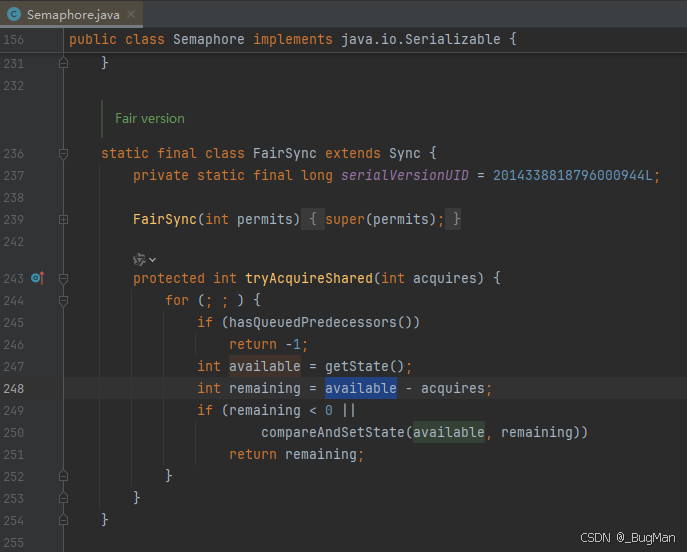The height and width of the screenshot is (552, 687).
Task: Click the rendered doc comment 'Fair version'
Action: tap(150, 118)
